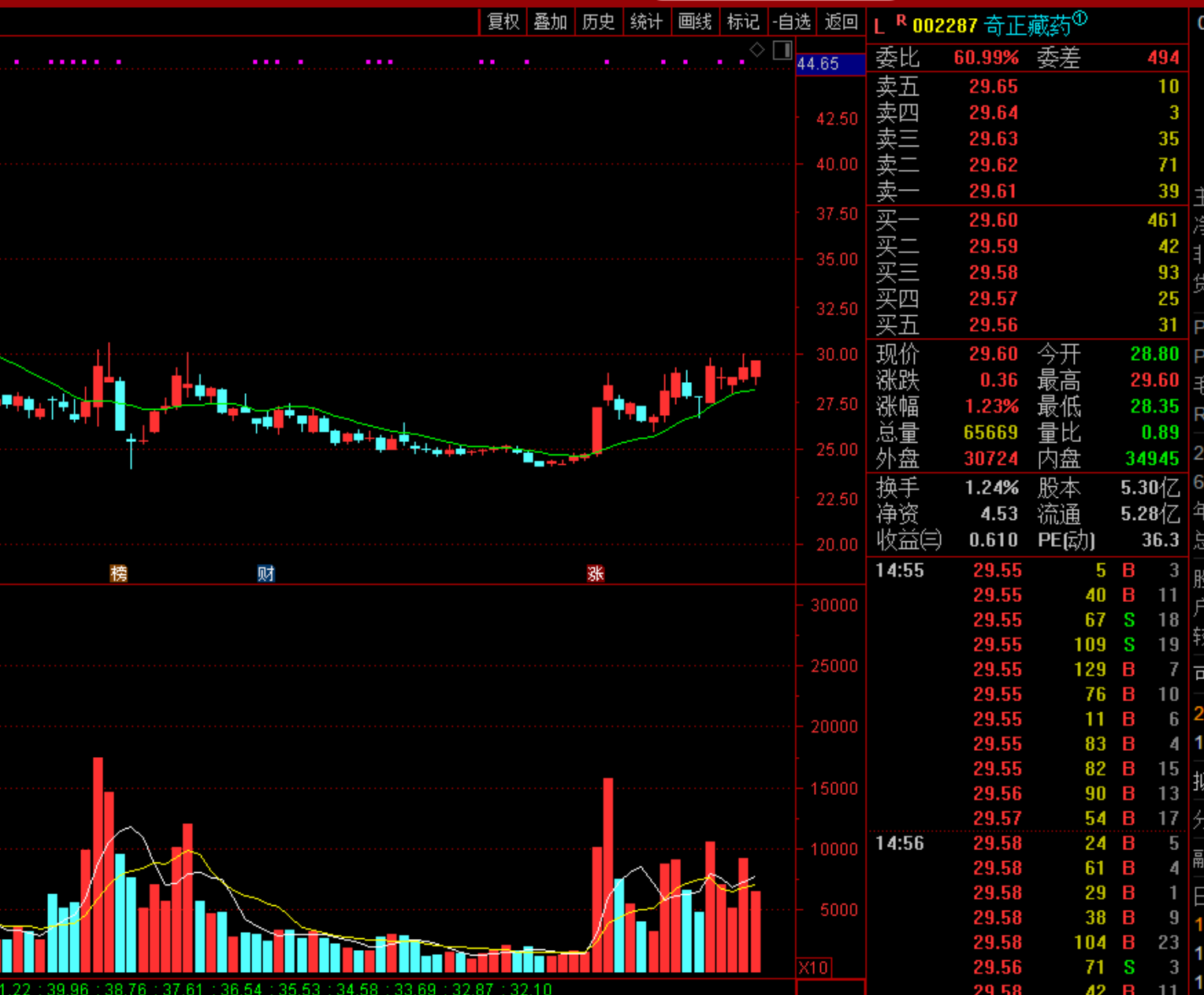Click the 买二 bid row at 29.59

point(1027,246)
